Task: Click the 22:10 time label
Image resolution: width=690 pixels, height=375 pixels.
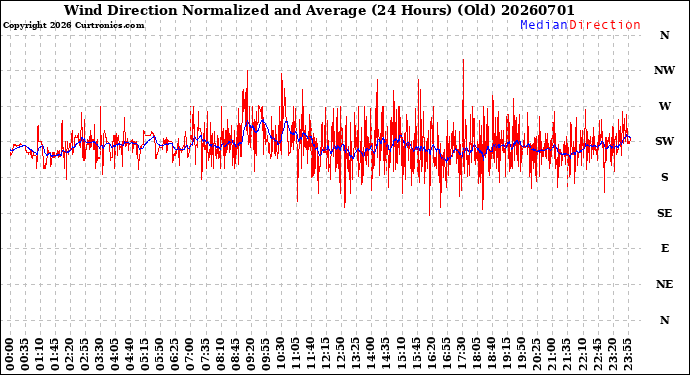Action: [582, 354]
